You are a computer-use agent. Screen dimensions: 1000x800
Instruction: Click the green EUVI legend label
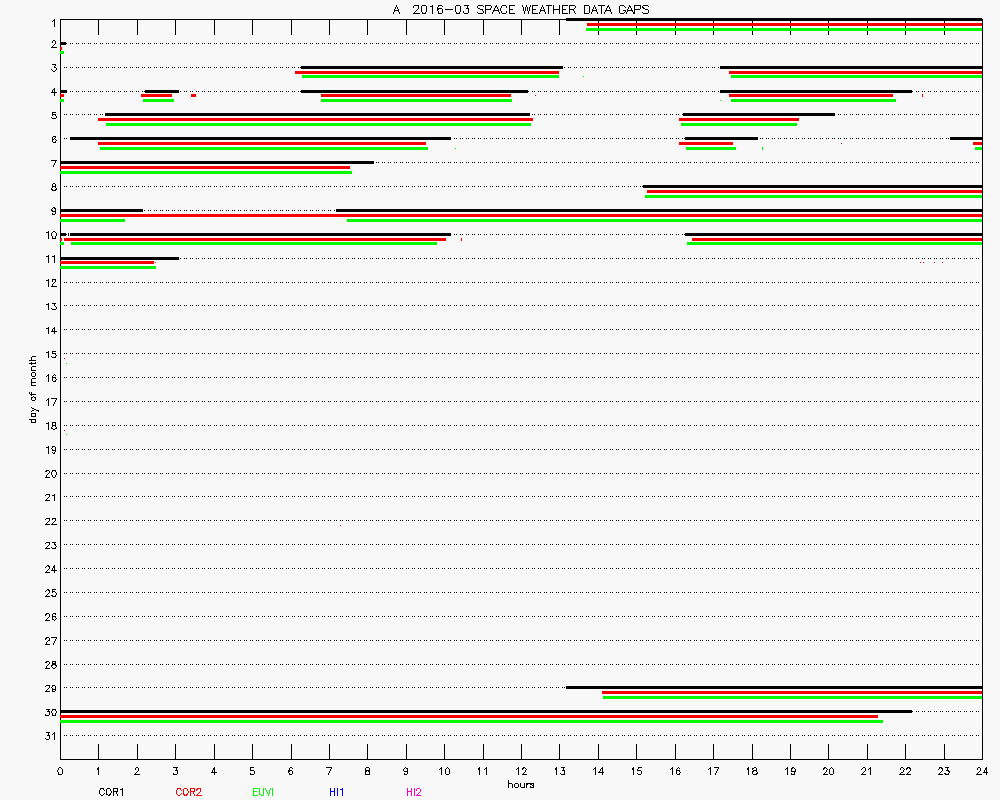coord(263,792)
